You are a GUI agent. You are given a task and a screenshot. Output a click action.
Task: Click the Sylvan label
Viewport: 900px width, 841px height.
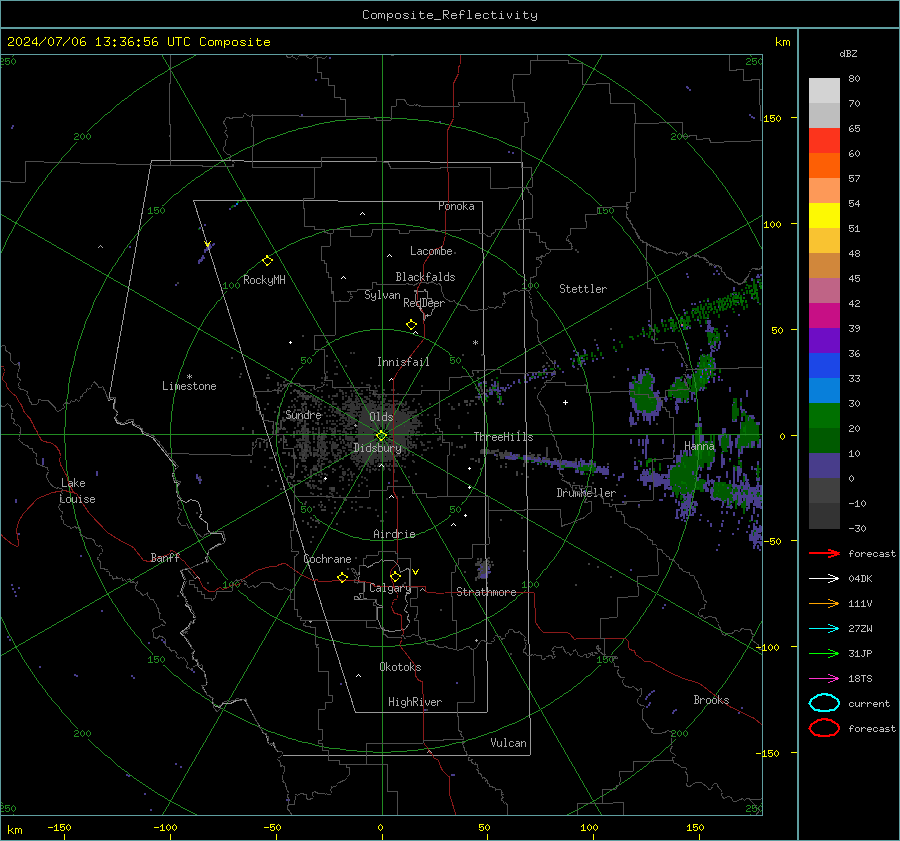pos(382,295)
